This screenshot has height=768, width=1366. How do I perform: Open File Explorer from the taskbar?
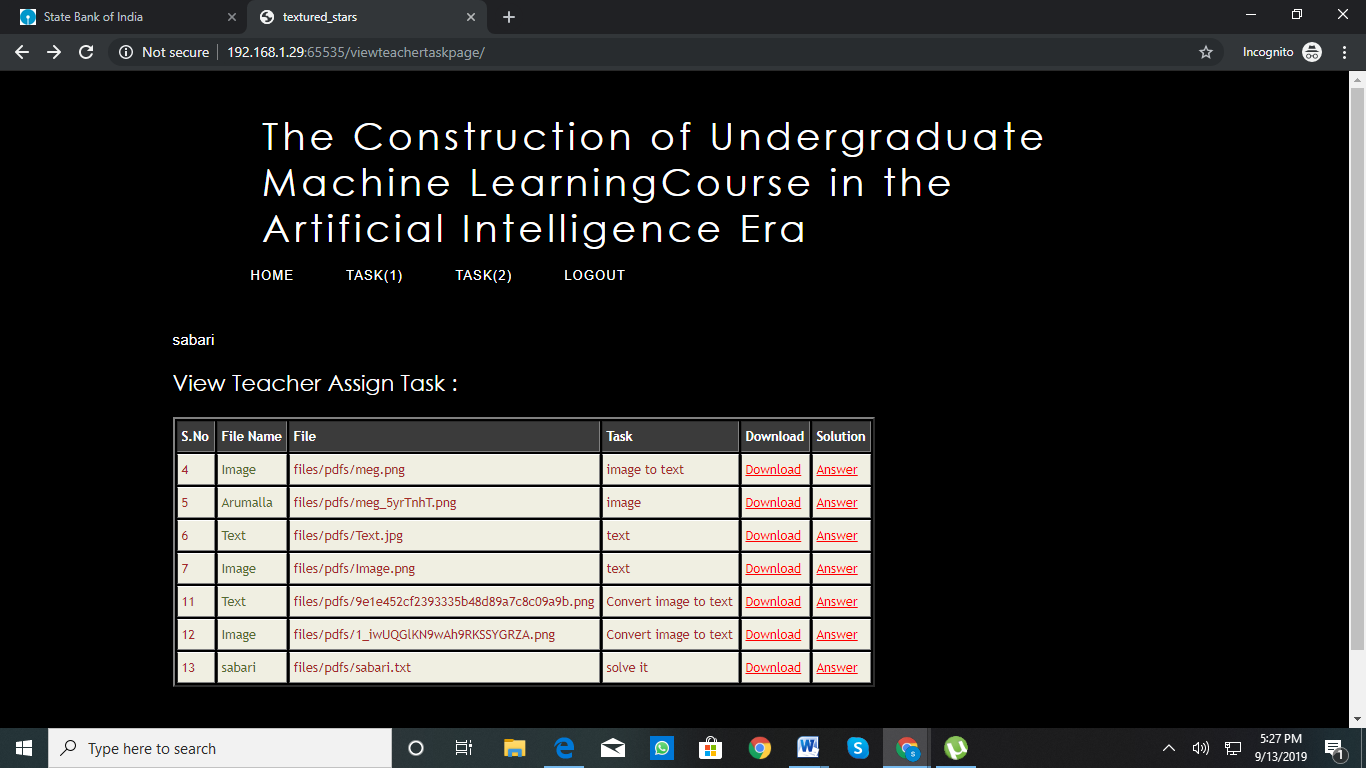pos(514,748)
